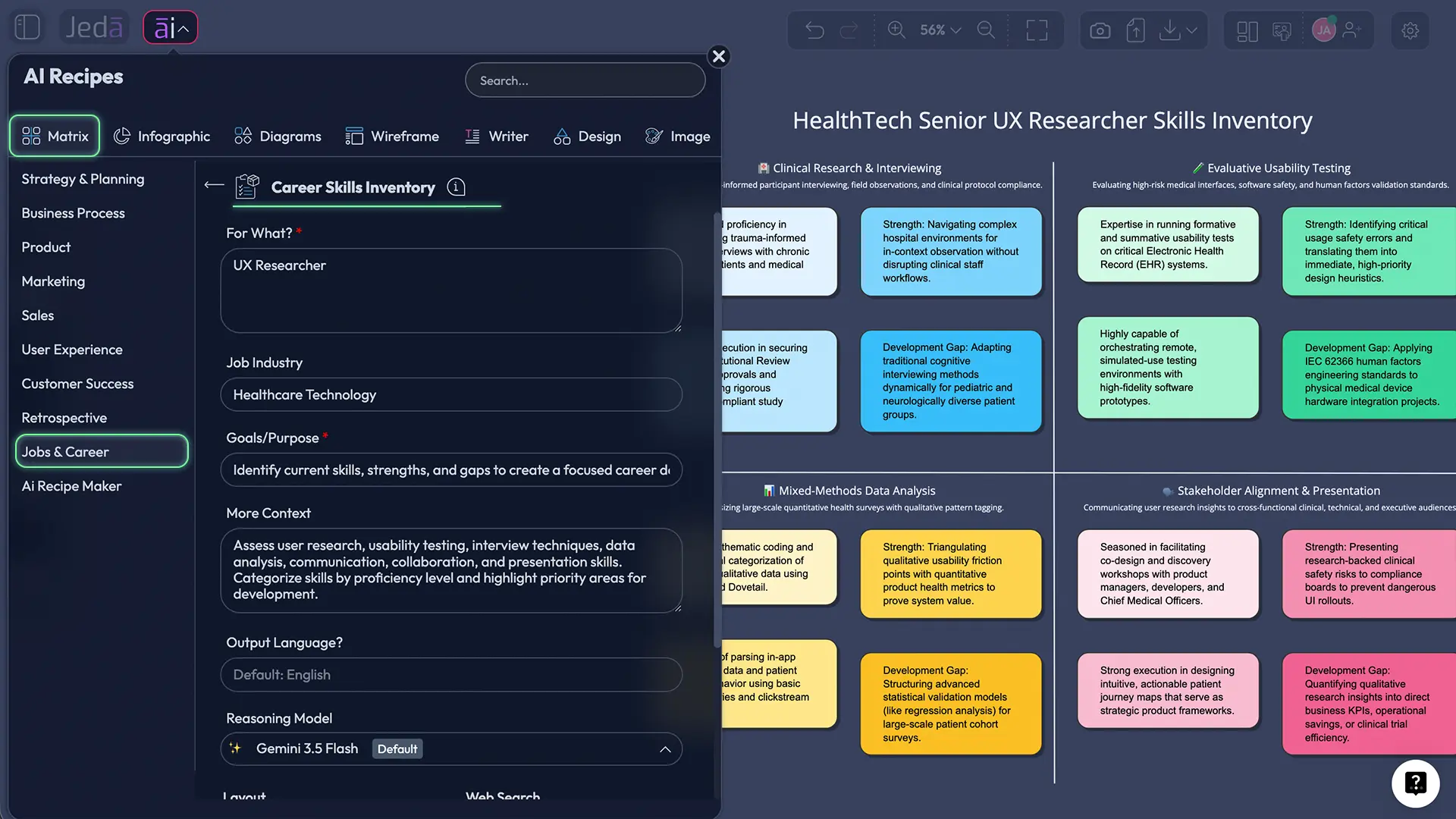This screenshot has height=819, width=1456.
Task: Select the User Experience category
Action: 72,350
